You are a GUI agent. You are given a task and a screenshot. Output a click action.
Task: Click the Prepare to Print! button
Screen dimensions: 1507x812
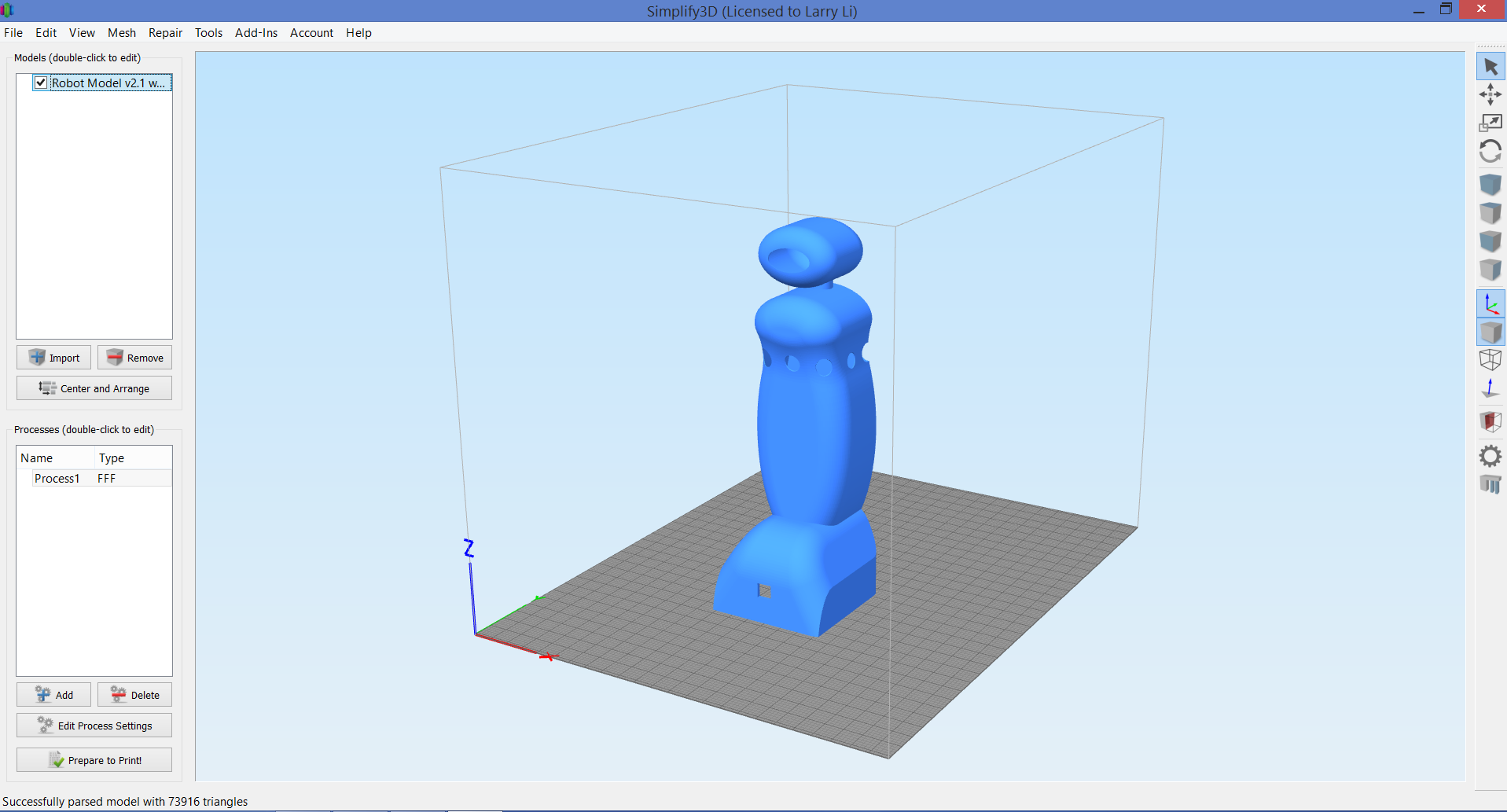(x=94, y=760)
